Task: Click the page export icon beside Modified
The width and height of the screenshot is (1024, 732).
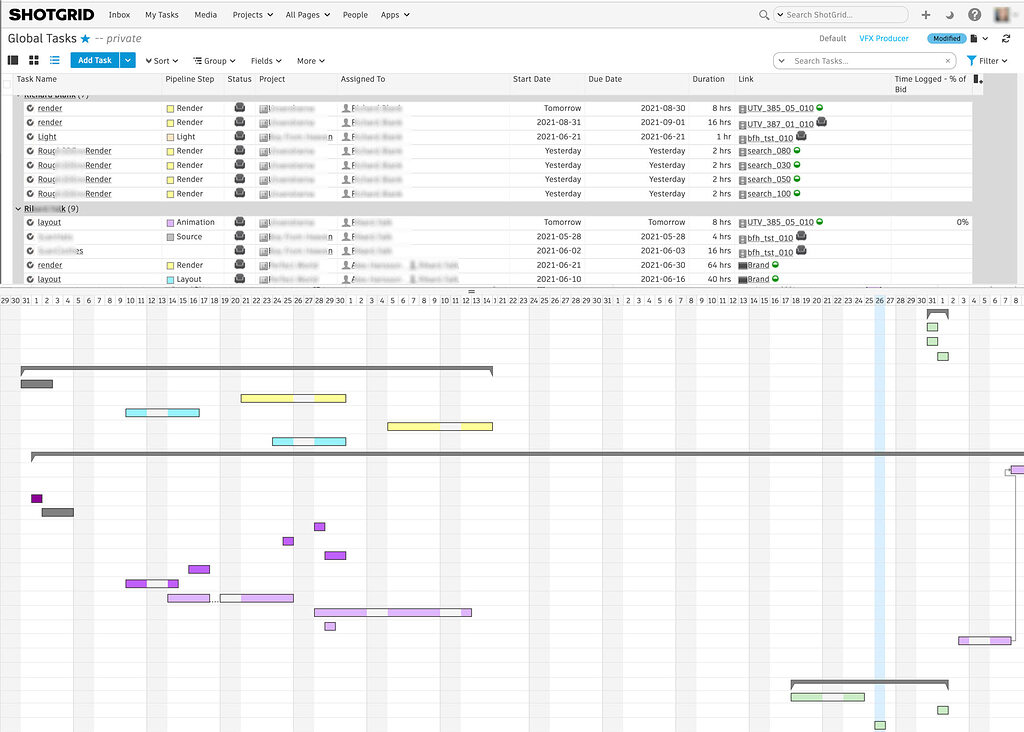Action: click(x=974, y=37)
